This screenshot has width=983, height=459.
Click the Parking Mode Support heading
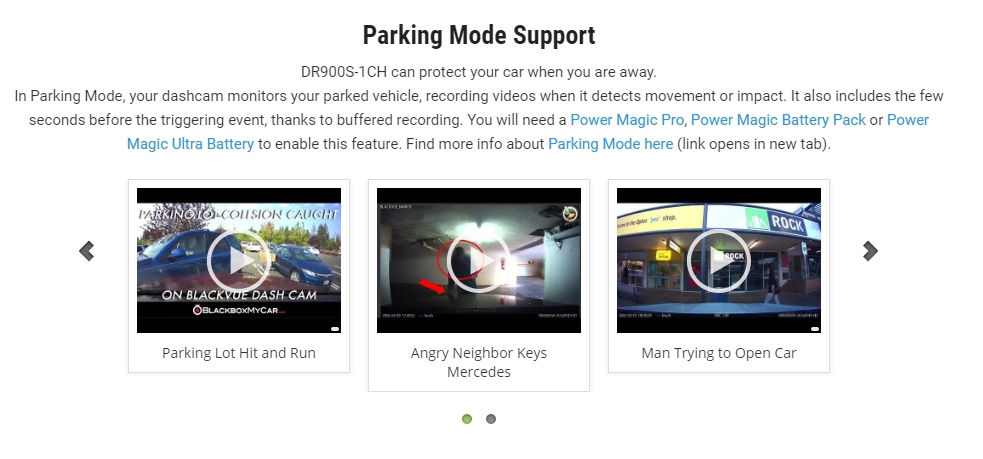479,35
